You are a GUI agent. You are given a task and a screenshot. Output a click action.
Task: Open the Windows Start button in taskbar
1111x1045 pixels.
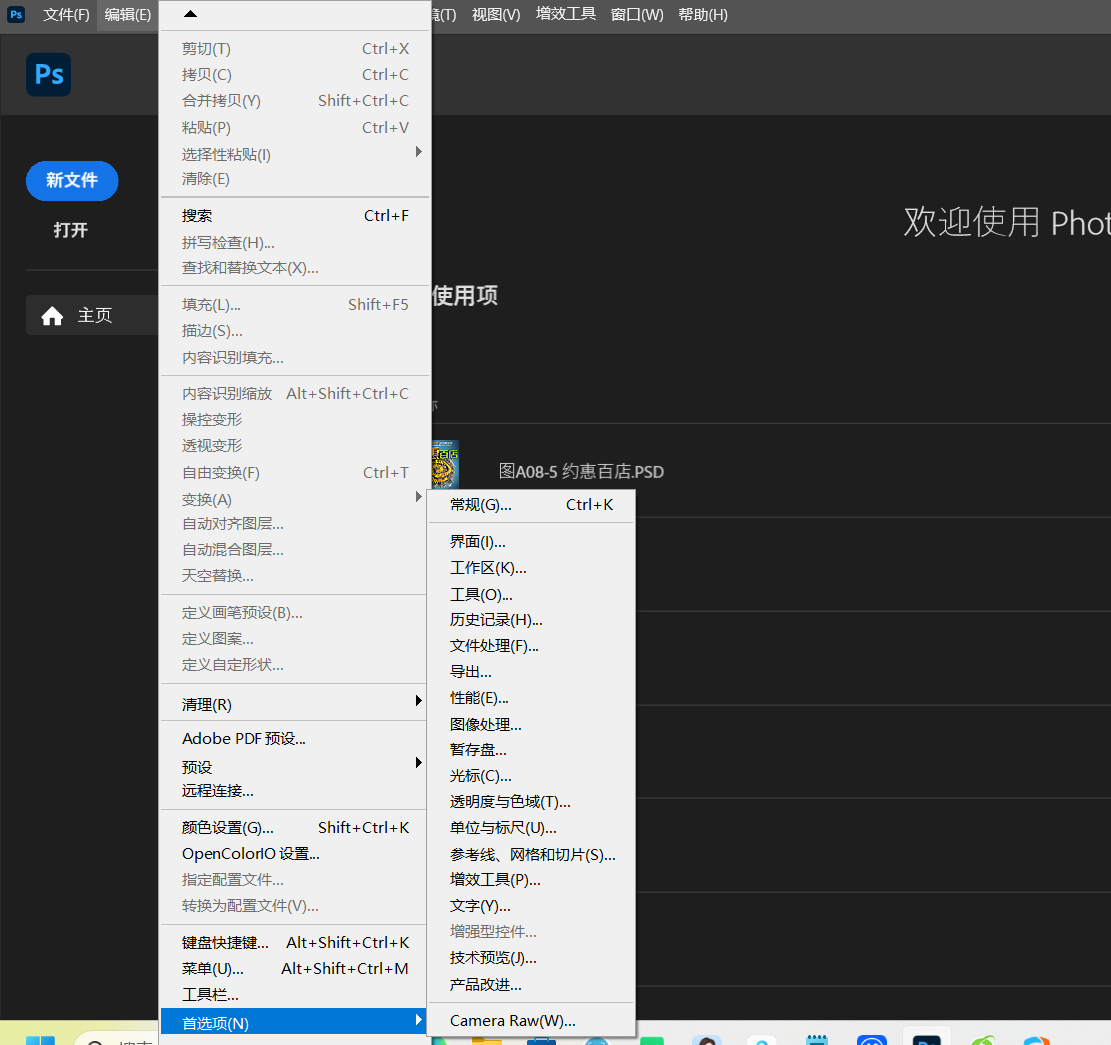tap(40, 1039)
